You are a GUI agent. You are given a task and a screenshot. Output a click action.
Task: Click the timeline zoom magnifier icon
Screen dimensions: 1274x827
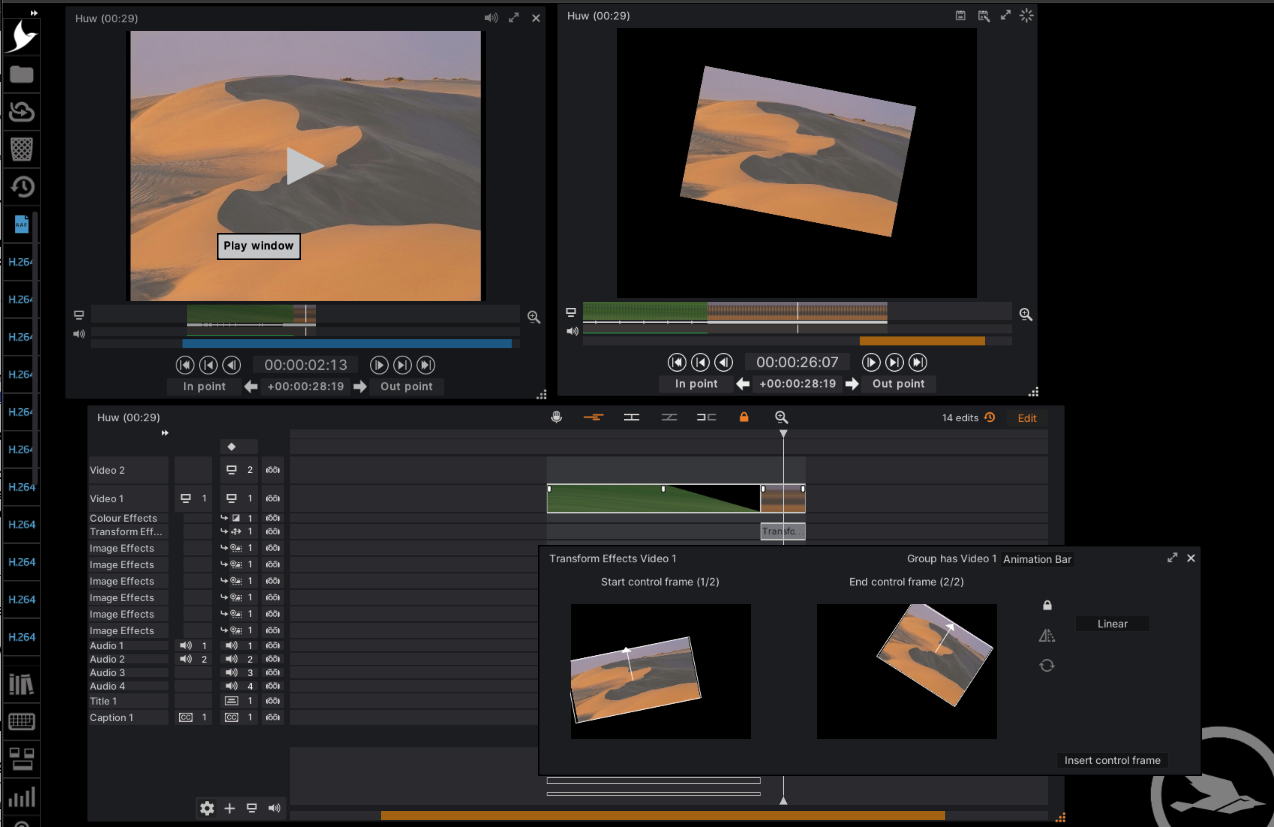(x=782, y=417)
